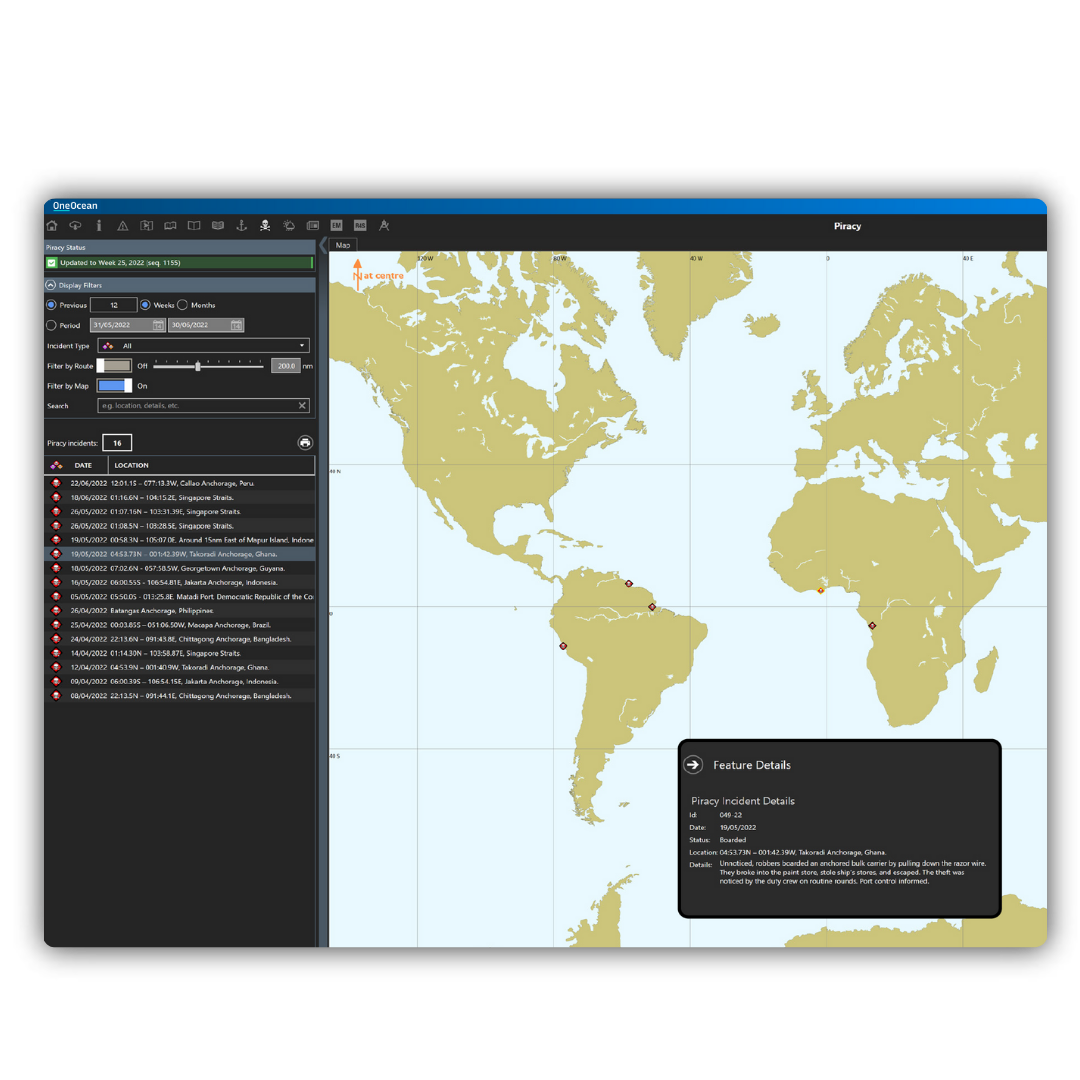The height and width of the screenshot is (1080, 1080).
Task: Open the warning triangle alerts icon
Action: point(122,226)
